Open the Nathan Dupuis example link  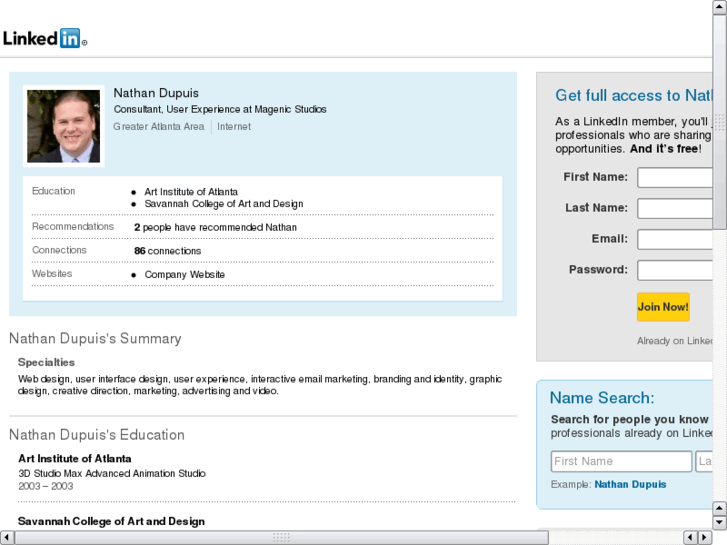[x=630, y=484]
